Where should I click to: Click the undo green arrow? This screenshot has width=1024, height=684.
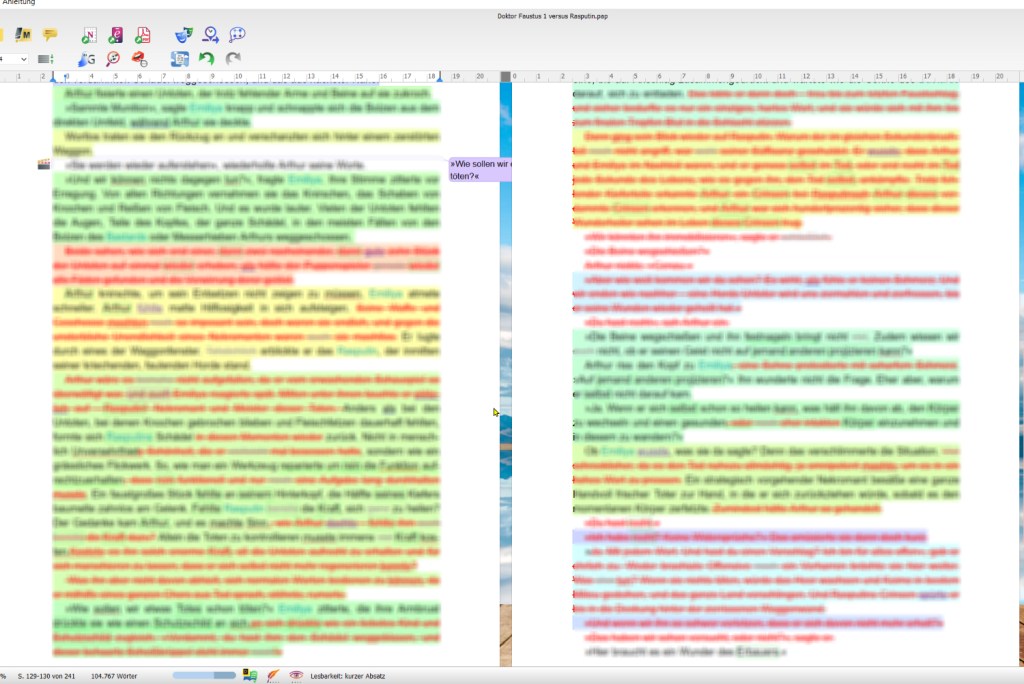coord(206,59)
